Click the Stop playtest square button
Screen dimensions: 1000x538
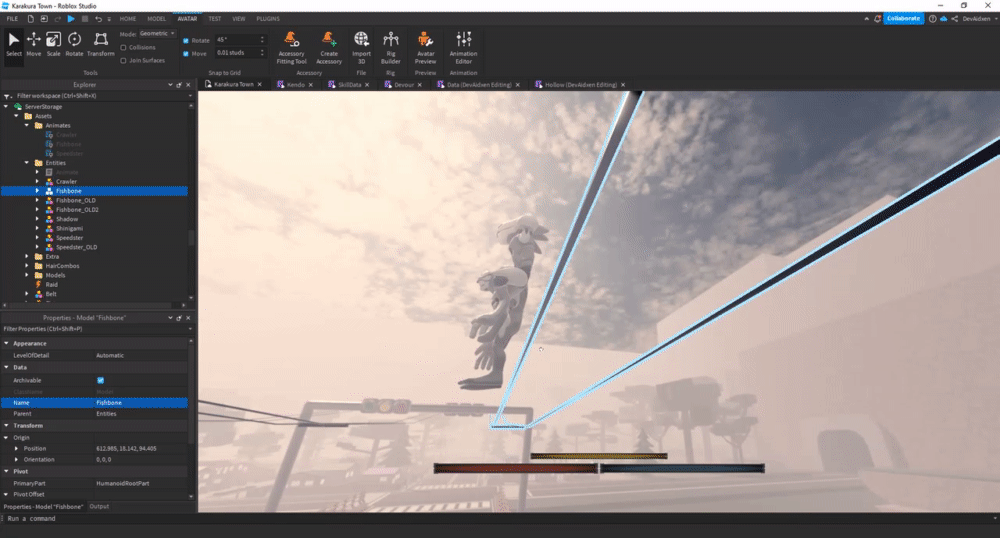[85, 19]
